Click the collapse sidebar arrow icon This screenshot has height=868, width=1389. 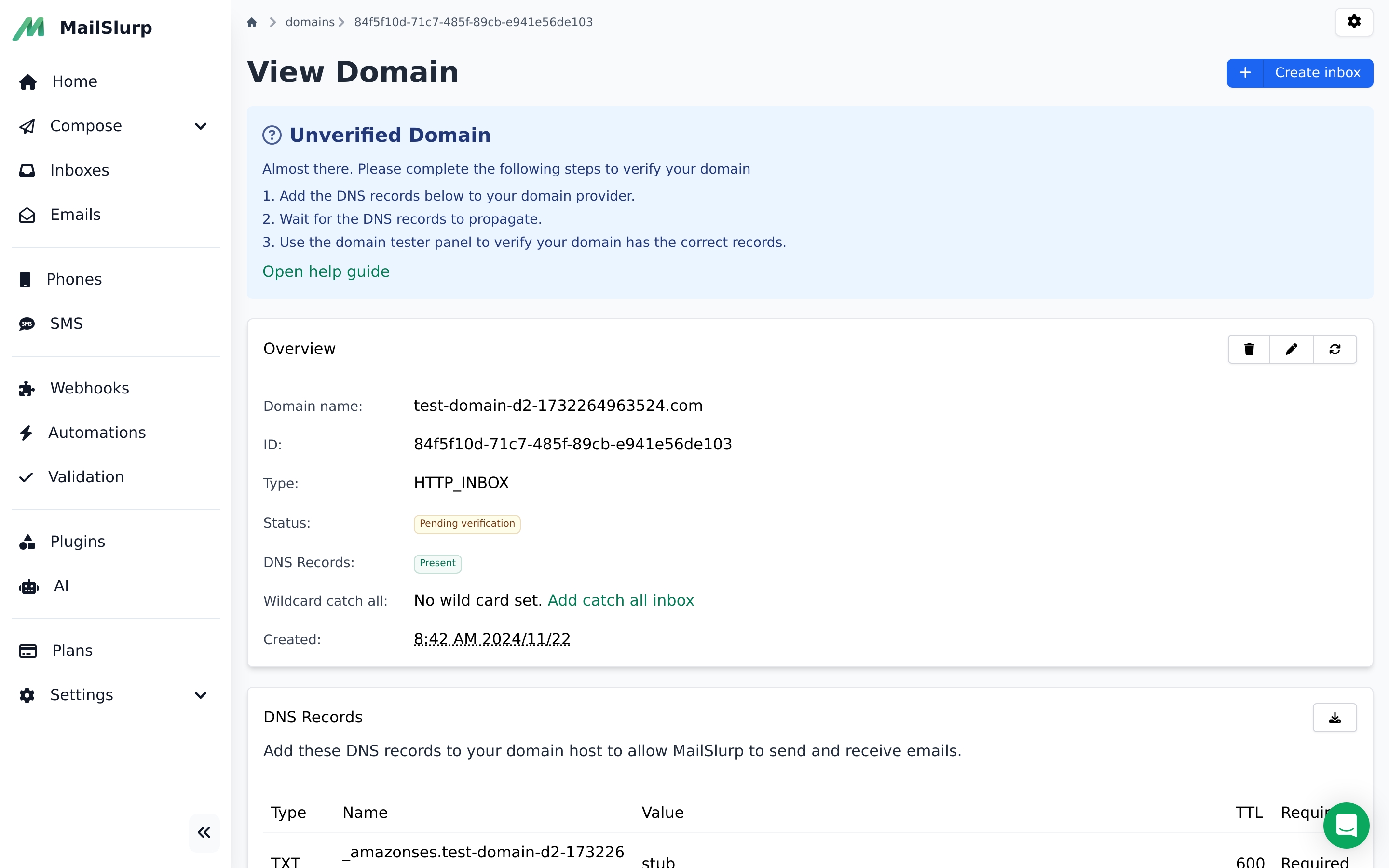point(204,832)
